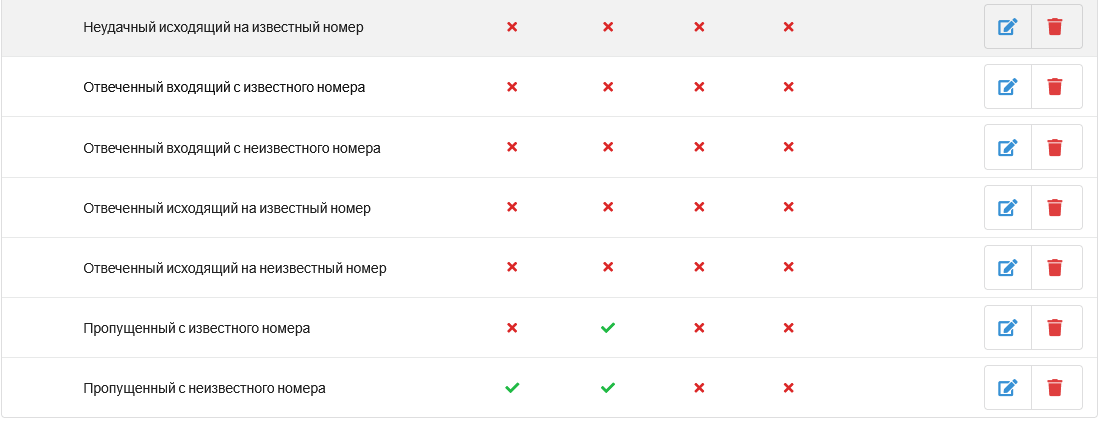Screen dimensions: 1107x428
Task: Edit the 'Неудачный исходящий на известный номер' row
Action: click(1008, 27)
